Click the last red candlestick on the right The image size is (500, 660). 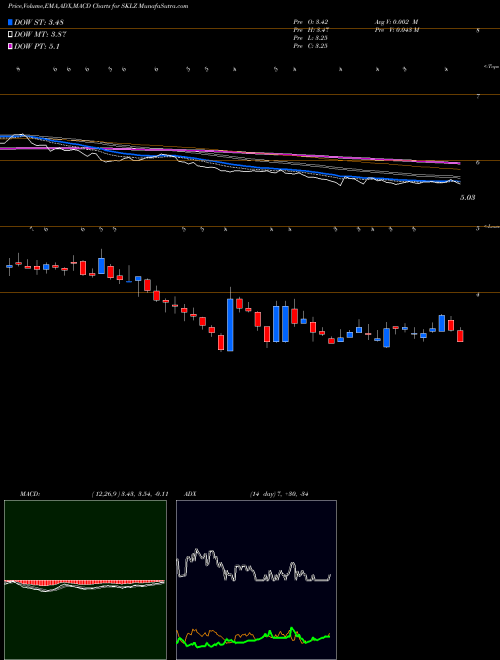click(460, 336)
